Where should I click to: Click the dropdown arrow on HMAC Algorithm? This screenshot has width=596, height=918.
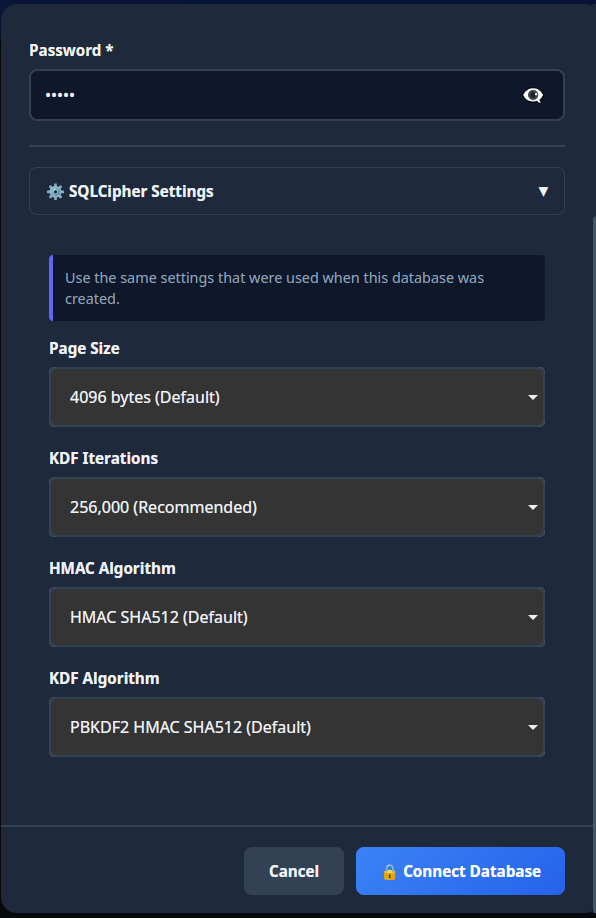(x=532, y=617)
